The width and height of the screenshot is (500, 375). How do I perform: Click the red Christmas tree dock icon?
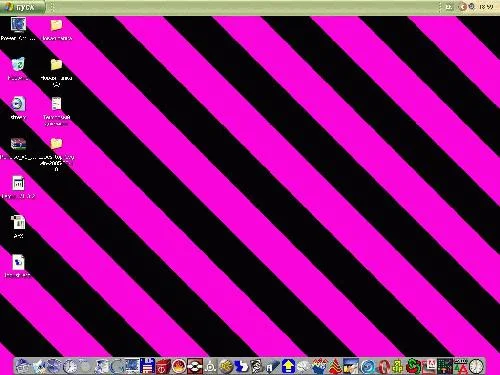pyautogui.click(x=334, y=366)
